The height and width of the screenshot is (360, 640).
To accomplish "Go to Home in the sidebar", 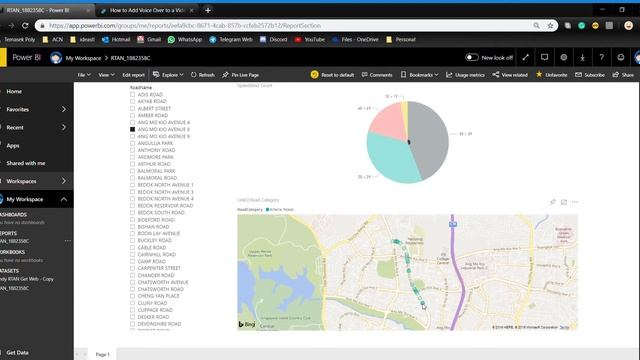I will click(14, 91).
